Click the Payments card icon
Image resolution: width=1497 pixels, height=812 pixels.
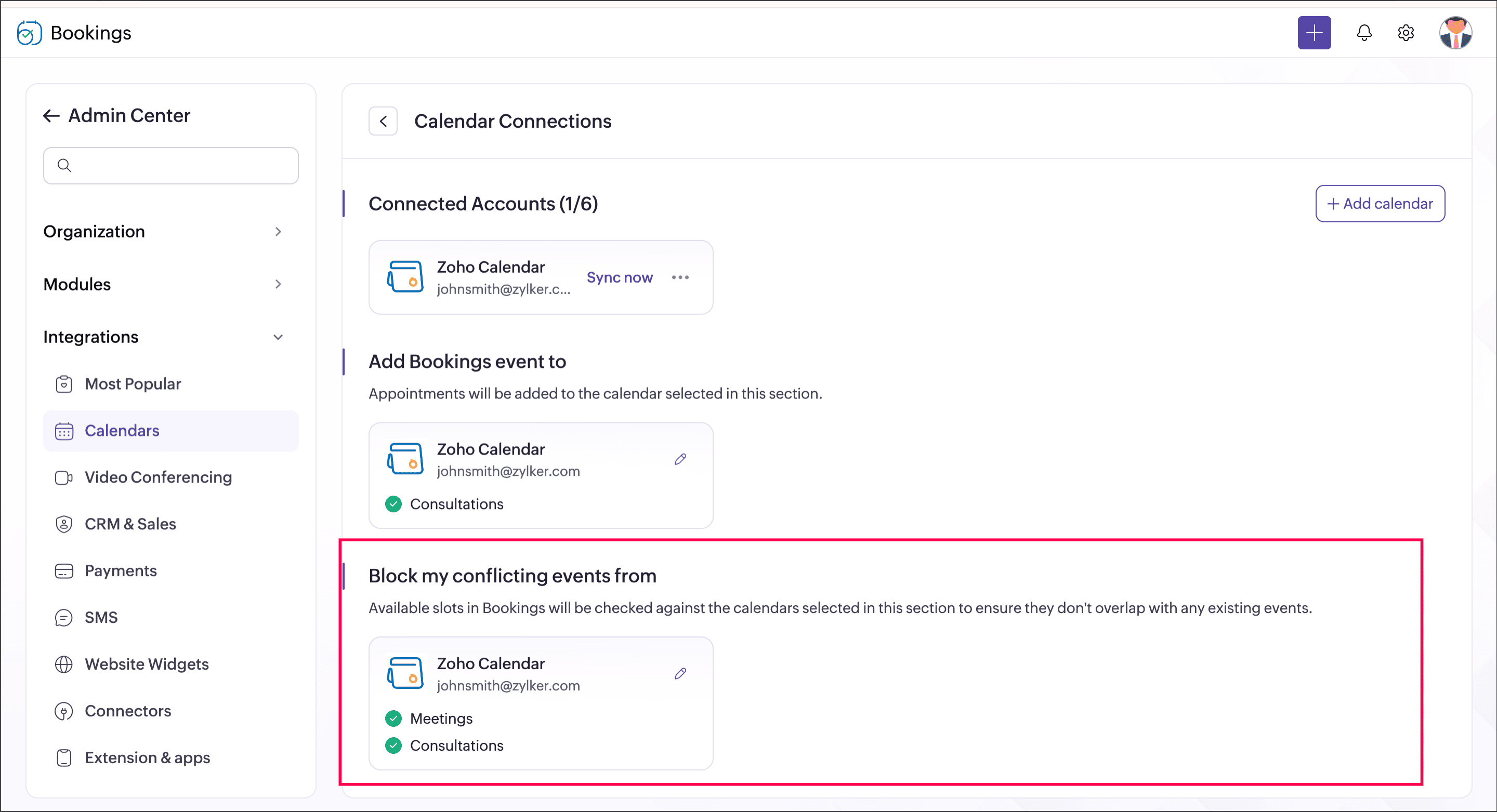click(x=64, y=571)
